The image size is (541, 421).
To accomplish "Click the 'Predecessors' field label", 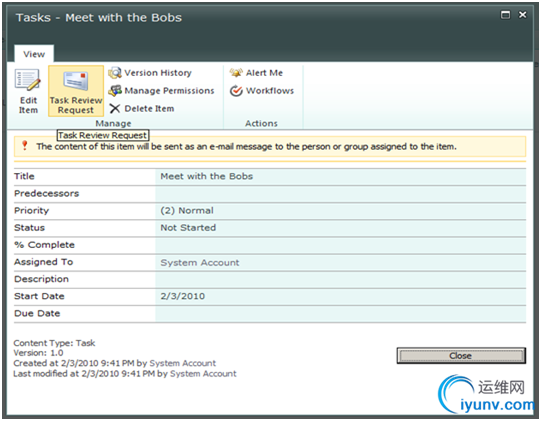I will click(x=47, y=193).
